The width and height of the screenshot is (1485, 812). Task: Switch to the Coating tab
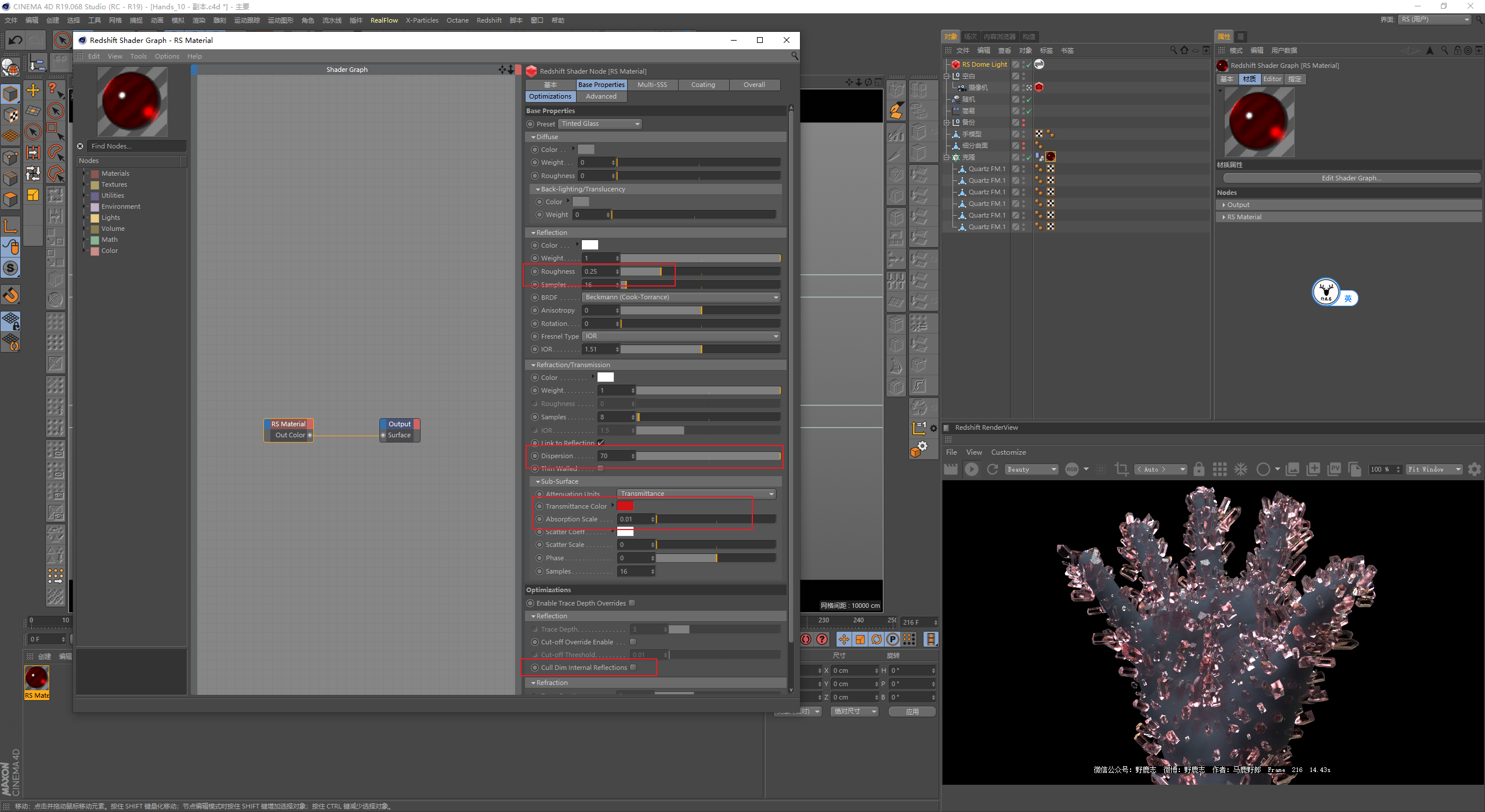[702, 85]
